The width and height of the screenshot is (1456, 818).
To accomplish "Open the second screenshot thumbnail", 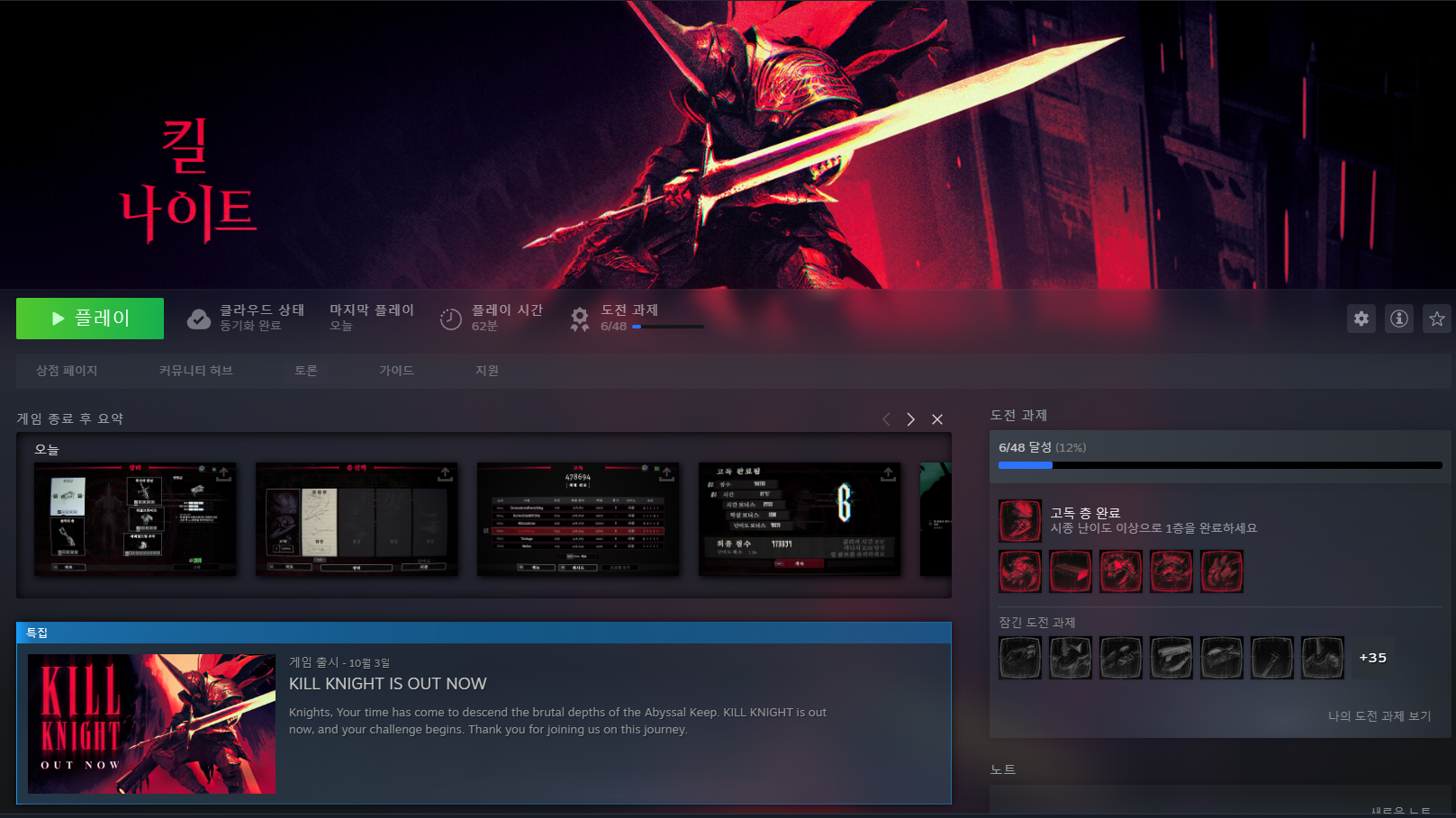I will (357, 519).
